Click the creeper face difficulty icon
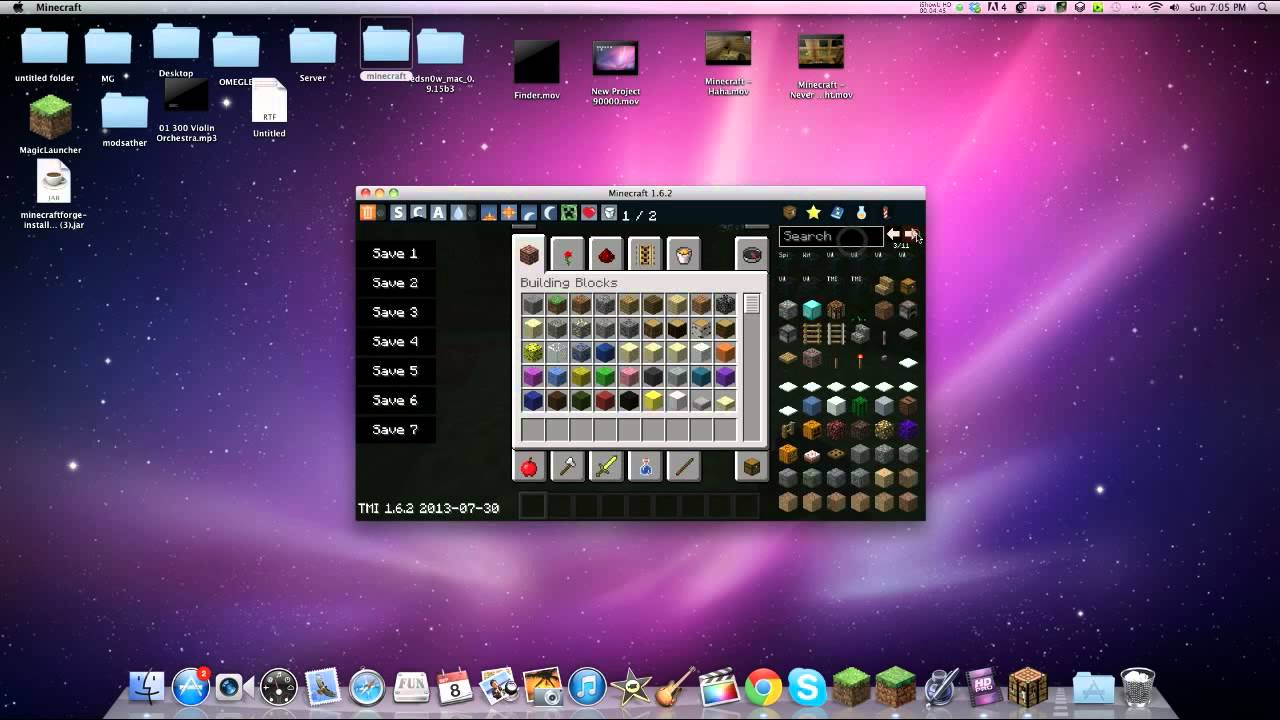1280x720 pixels. [569, 212]
